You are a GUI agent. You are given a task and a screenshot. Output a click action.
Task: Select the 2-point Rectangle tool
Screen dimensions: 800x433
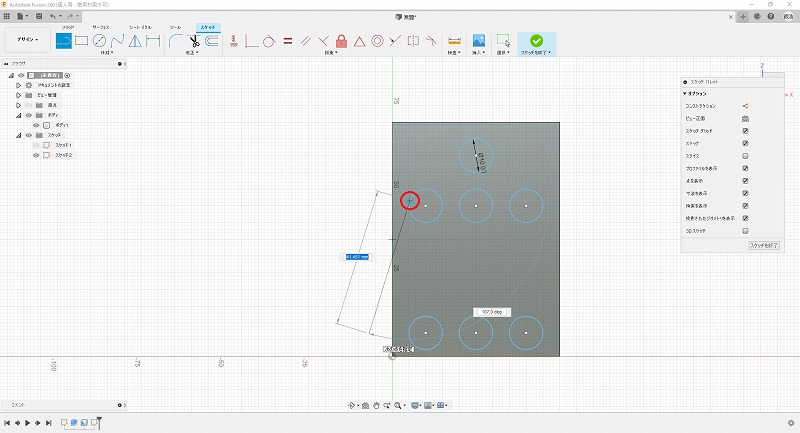pos(81,41)
